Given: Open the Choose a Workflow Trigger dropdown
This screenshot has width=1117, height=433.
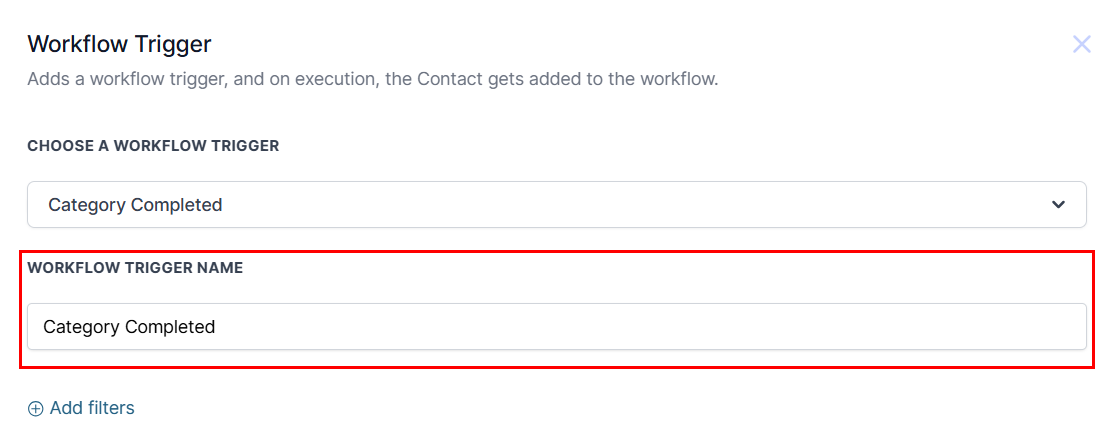Looking at the screenshot, I should pyautogui.click(x=556, y=205).
